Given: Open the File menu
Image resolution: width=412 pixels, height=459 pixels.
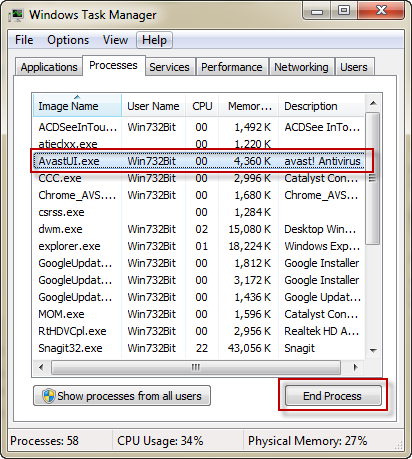Looking at the screenshot, I should click(24, 40).
